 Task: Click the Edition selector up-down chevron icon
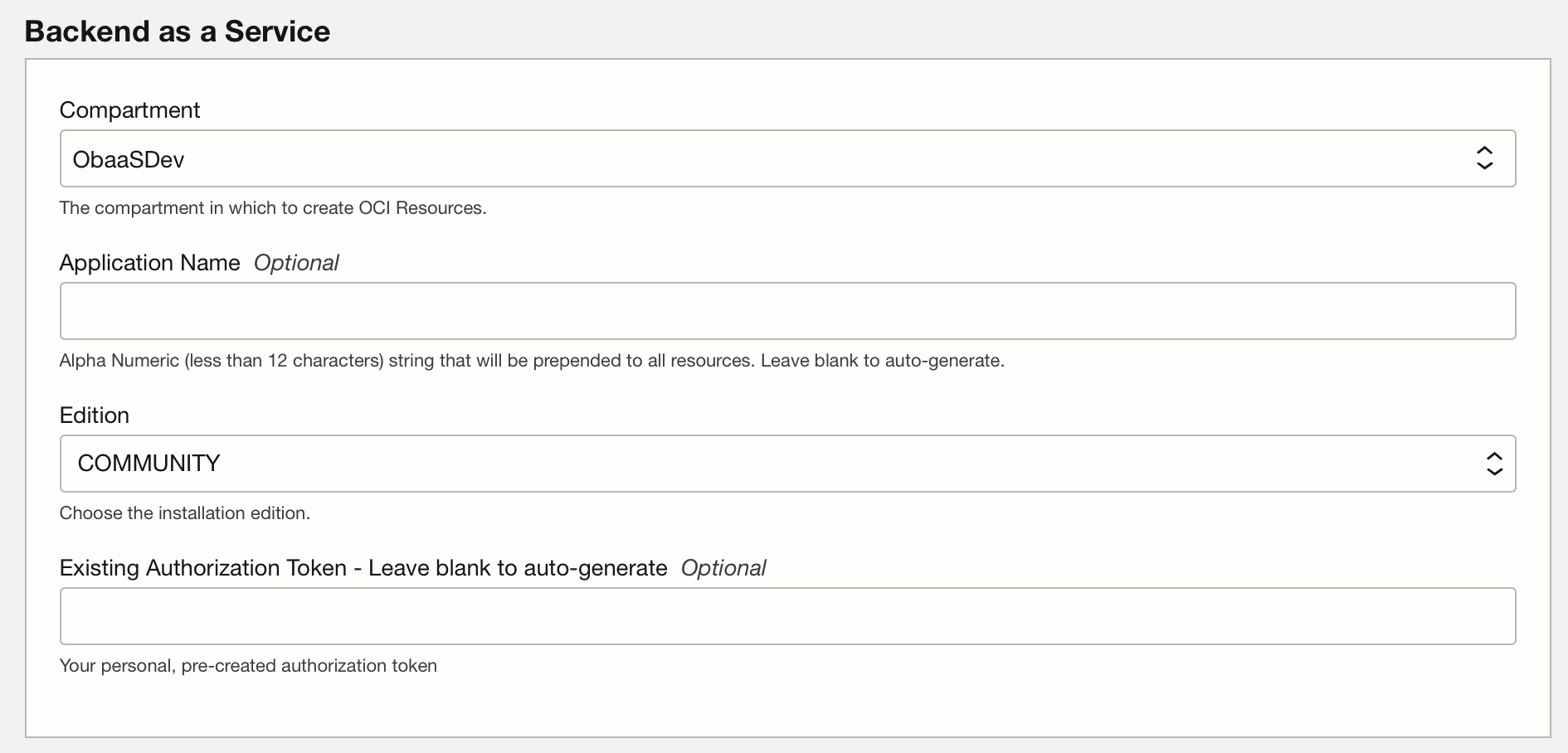tap(1494, 464)
